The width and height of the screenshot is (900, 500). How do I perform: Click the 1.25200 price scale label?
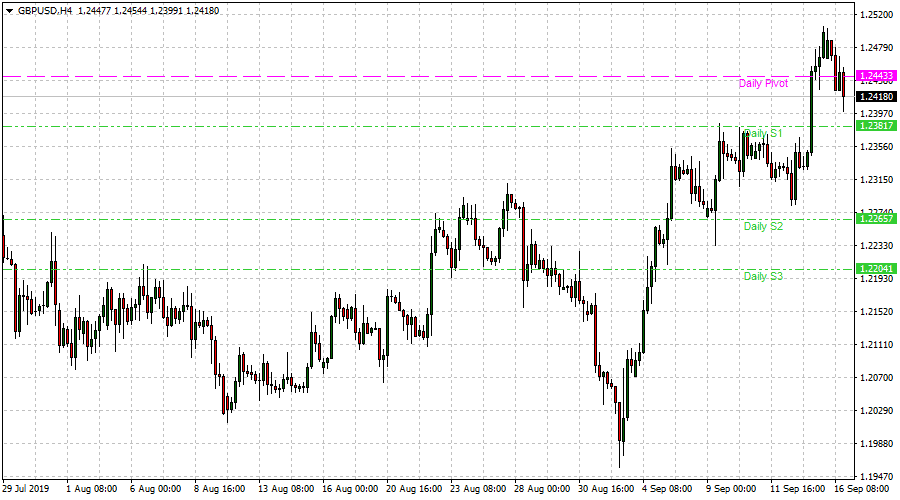(876, 15)
